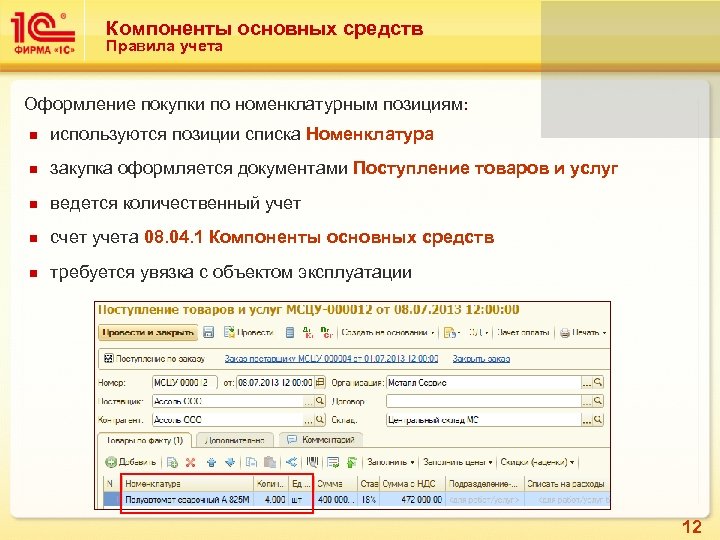720x540 pixels.
Task: Click the Закрыть заказ link
Action: click(x=481, y=359)
